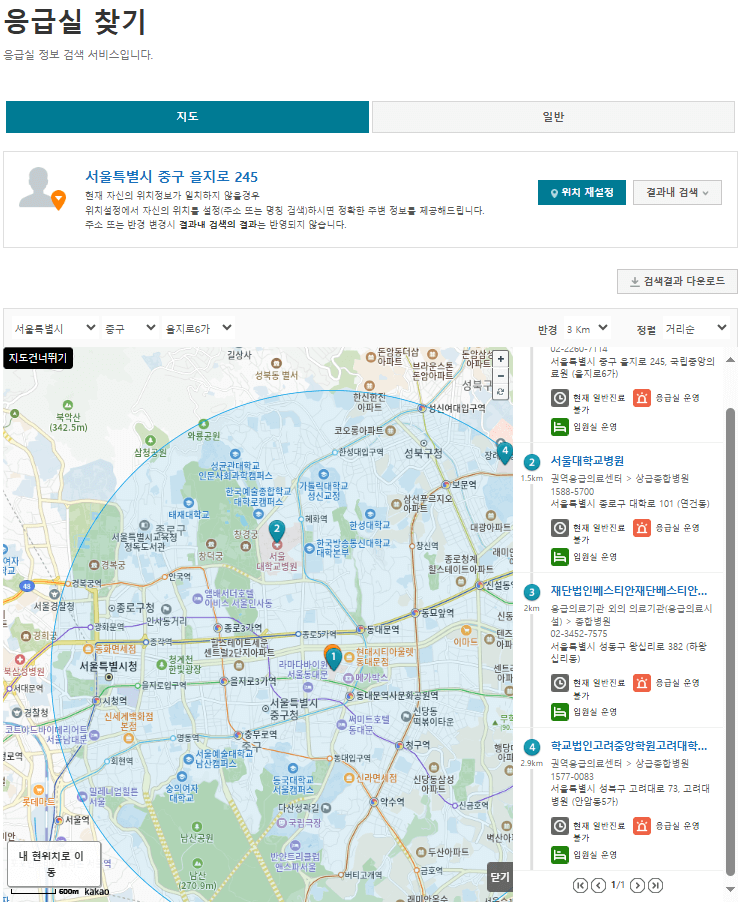Click inpatient bed icon for 서울대학교병원
This screenshot has height=918, width=741.
tap(560, 557)
